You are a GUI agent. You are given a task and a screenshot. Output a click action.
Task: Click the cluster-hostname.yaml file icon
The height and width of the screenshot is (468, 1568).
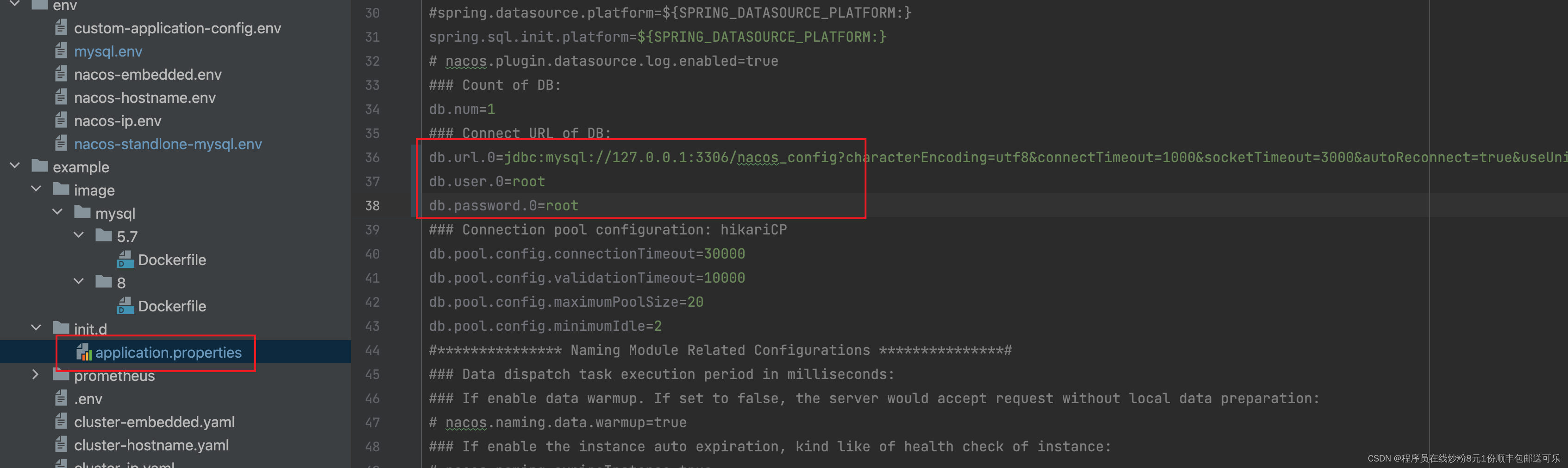click(61, 444)
